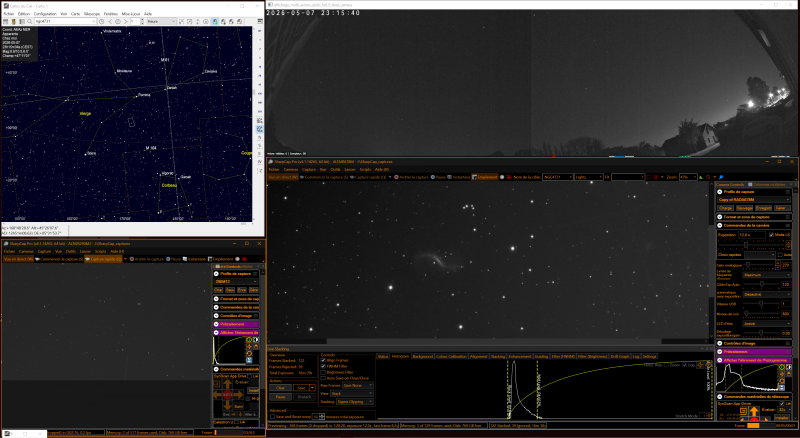Viewport: 800px width, 438px height.
Task: Click the red stop center of small SharpCap direction pad
Action: (228, 395)
